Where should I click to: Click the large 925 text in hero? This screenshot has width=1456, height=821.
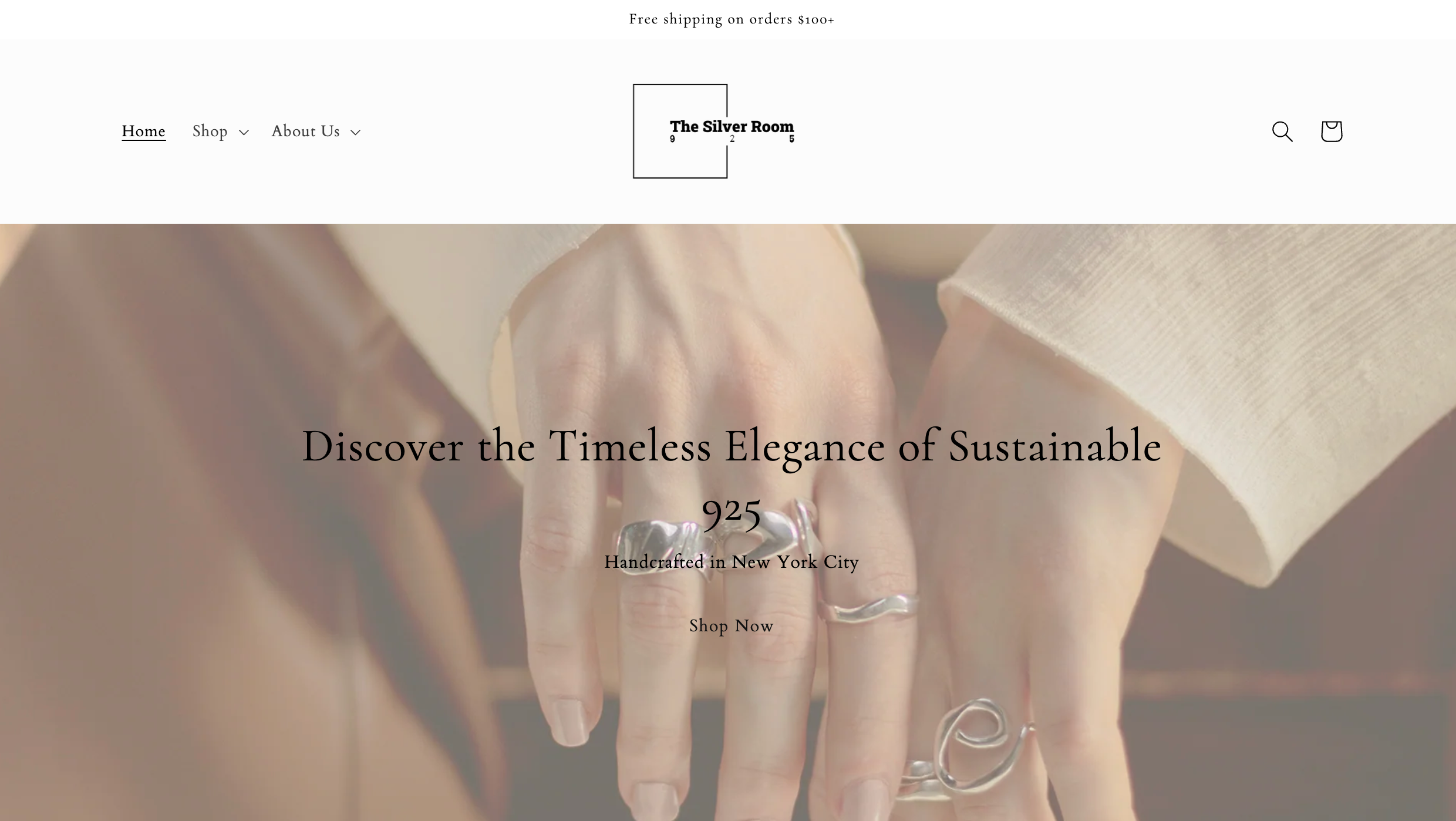pos(732,511)
